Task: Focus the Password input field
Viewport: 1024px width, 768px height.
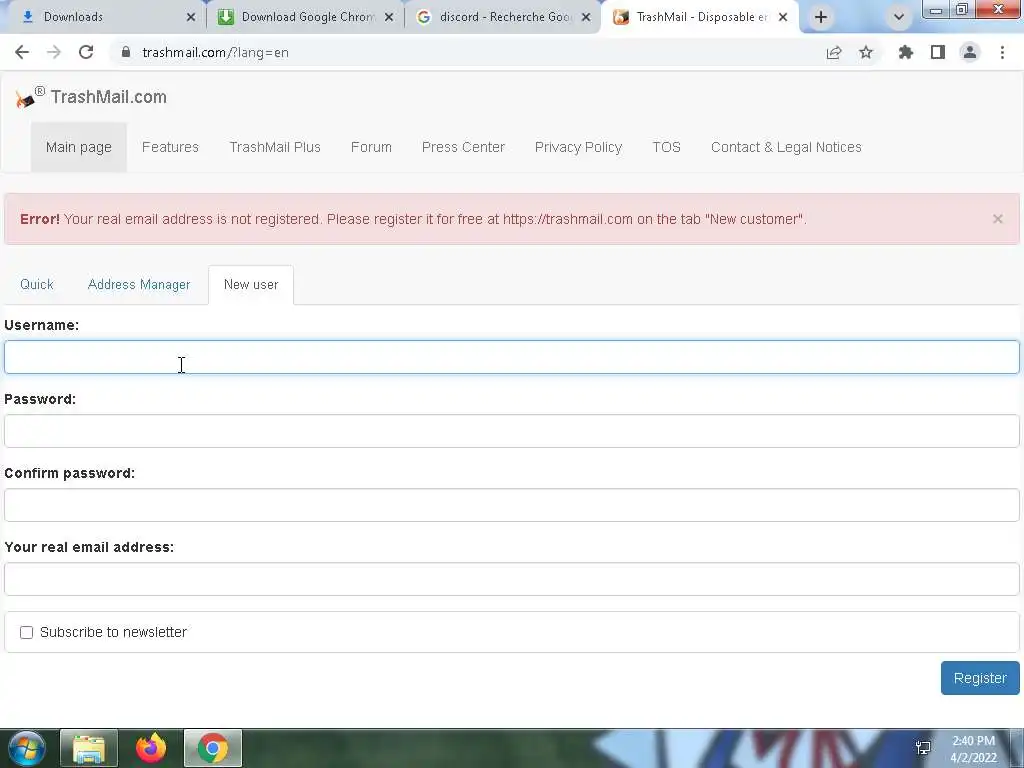Action: pyautogui.click(x=512, y=431)
